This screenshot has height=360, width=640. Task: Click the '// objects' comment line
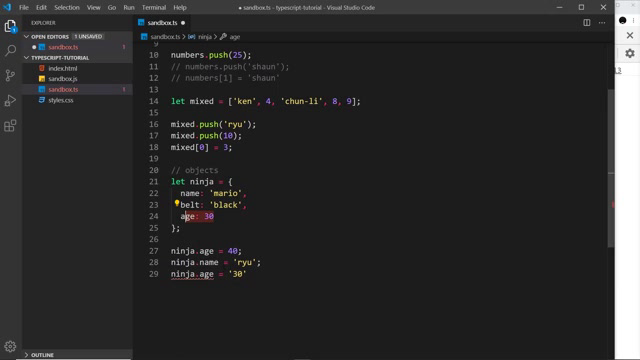pyautogui.click(x=194, y=170)
